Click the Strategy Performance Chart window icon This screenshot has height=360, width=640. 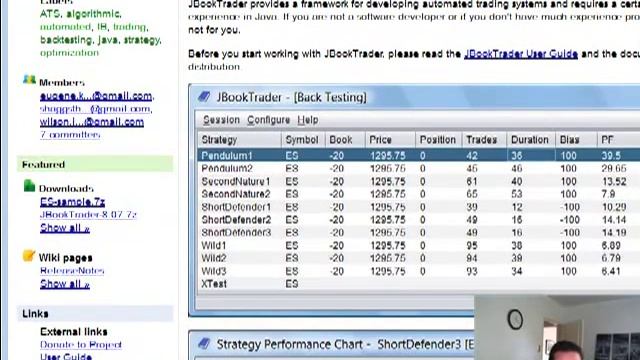pos(204,344)
